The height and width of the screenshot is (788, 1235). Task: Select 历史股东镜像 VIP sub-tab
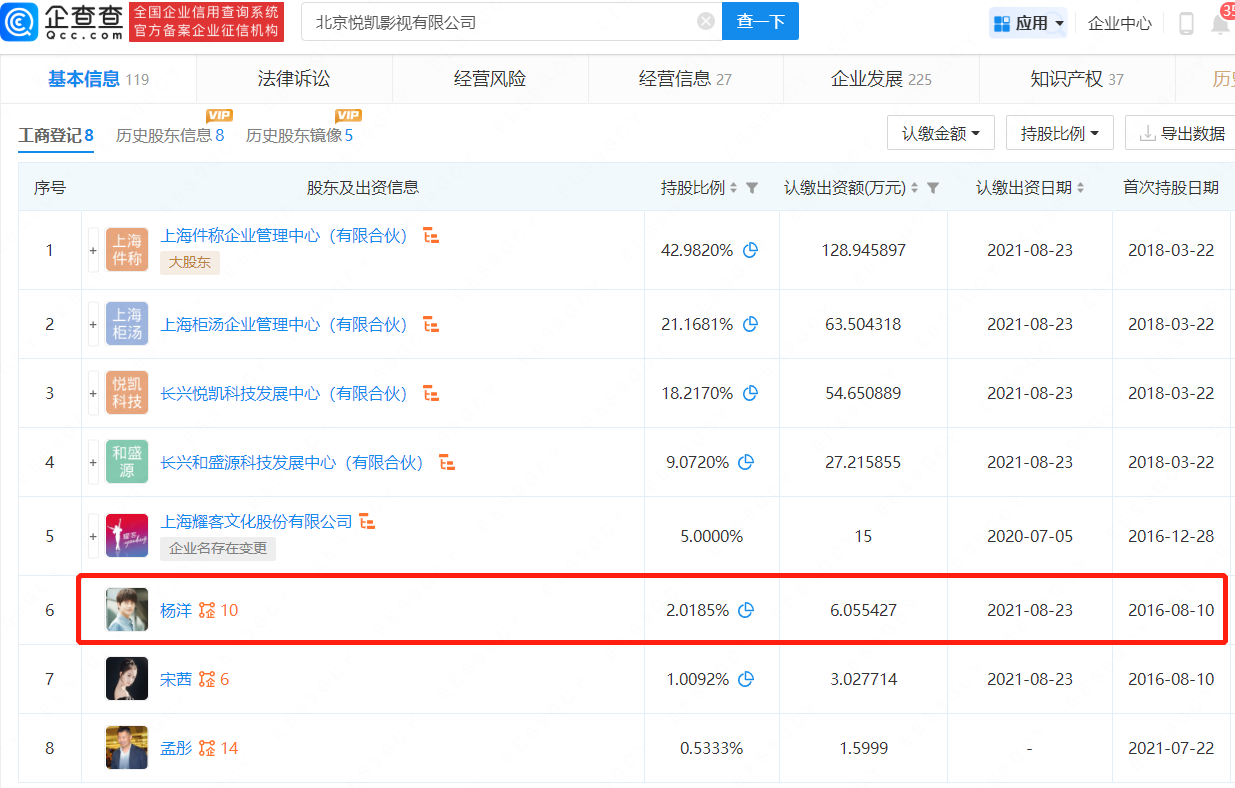click(300, 135)
